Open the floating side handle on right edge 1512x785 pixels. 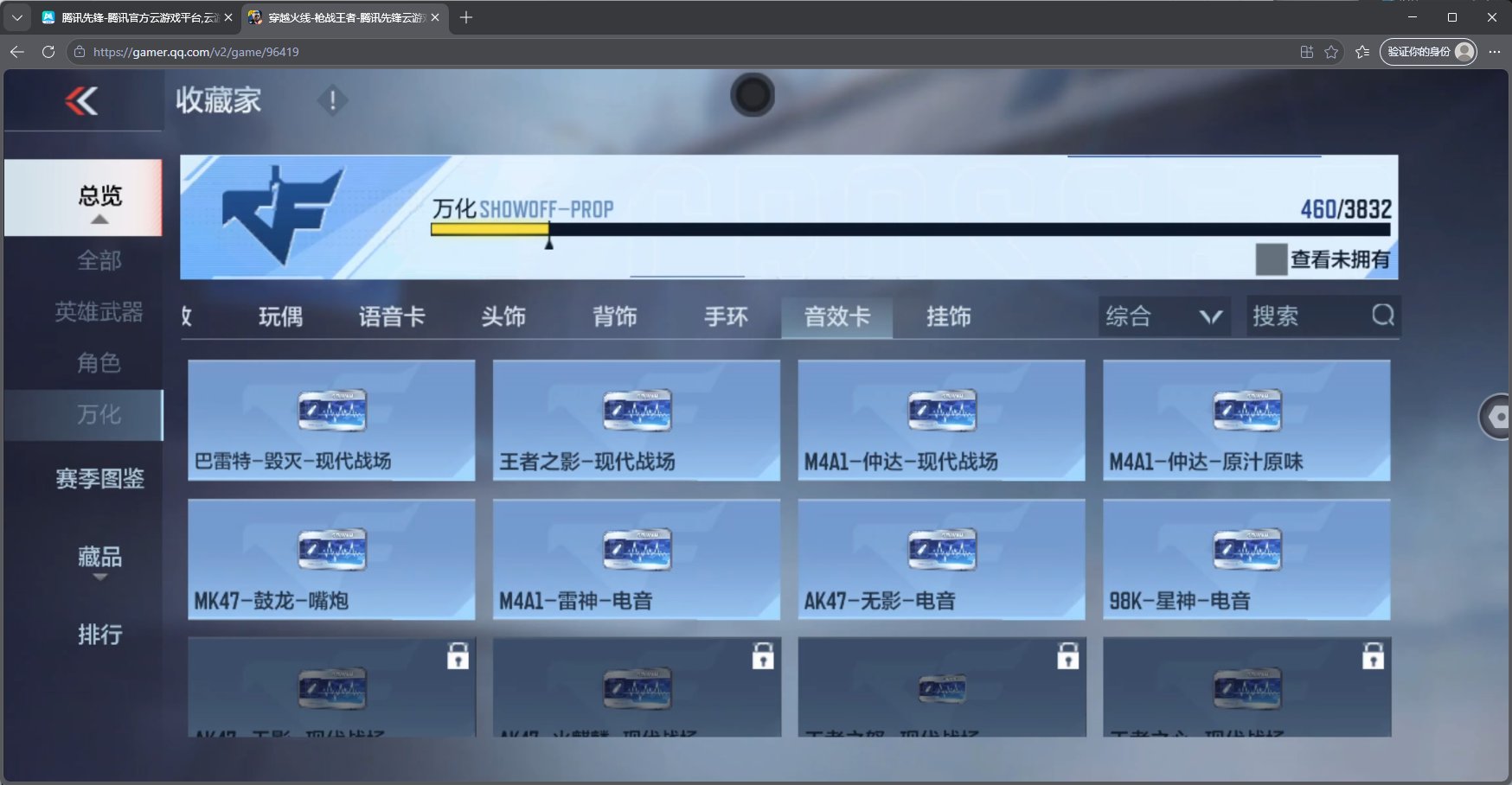click(x=1496, y=417)
